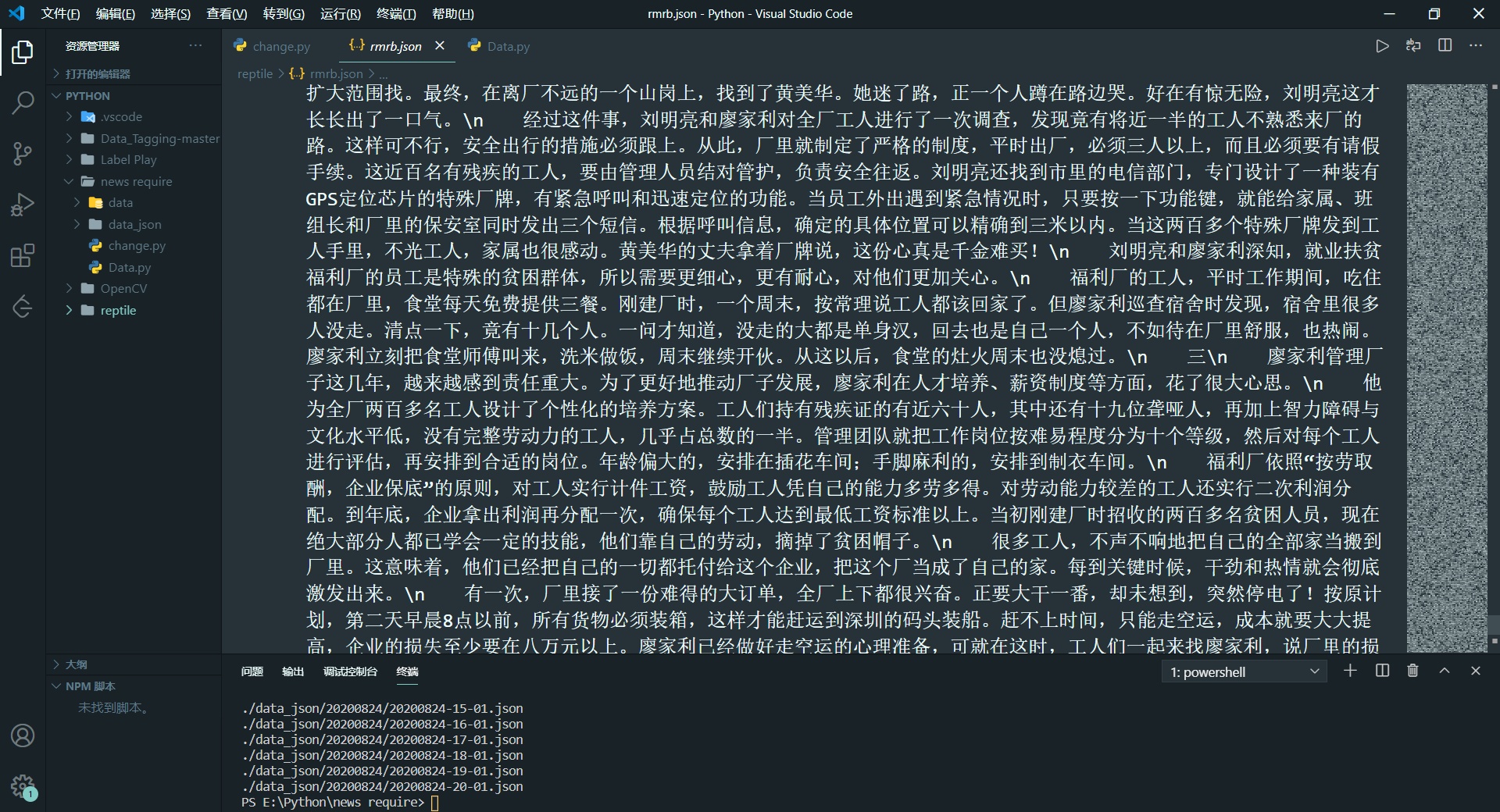The width and height of the screenshot is (1500, 812).
Task: Open the '1: powershell' terminal dropdown
Action: pos(1244,671)
